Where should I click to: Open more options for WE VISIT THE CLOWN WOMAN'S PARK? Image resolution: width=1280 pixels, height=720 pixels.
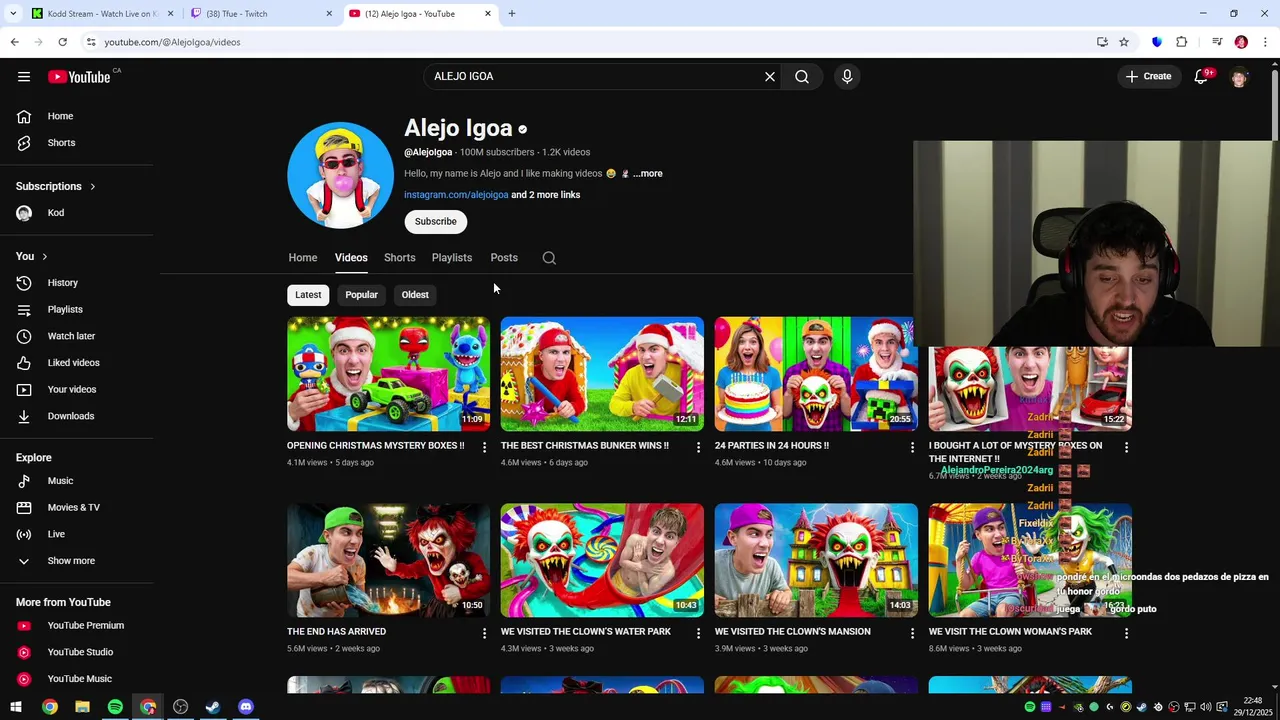[1126, 633]
